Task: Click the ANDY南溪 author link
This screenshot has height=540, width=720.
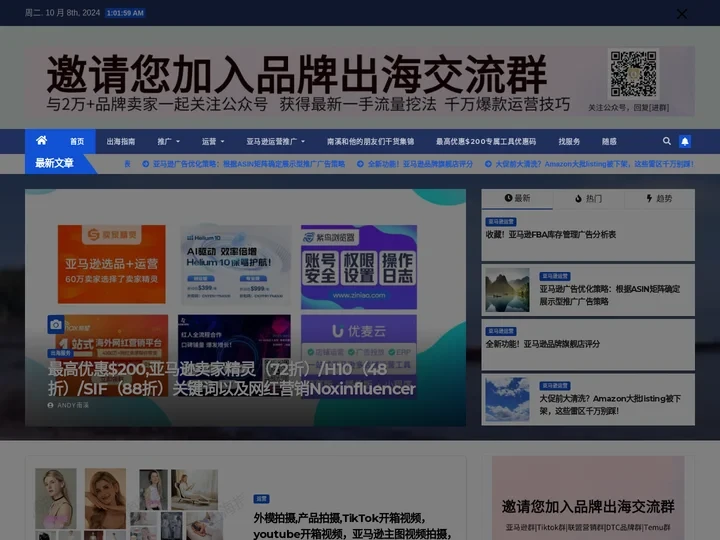Action: pyautogui.click(x=73, y=405)
